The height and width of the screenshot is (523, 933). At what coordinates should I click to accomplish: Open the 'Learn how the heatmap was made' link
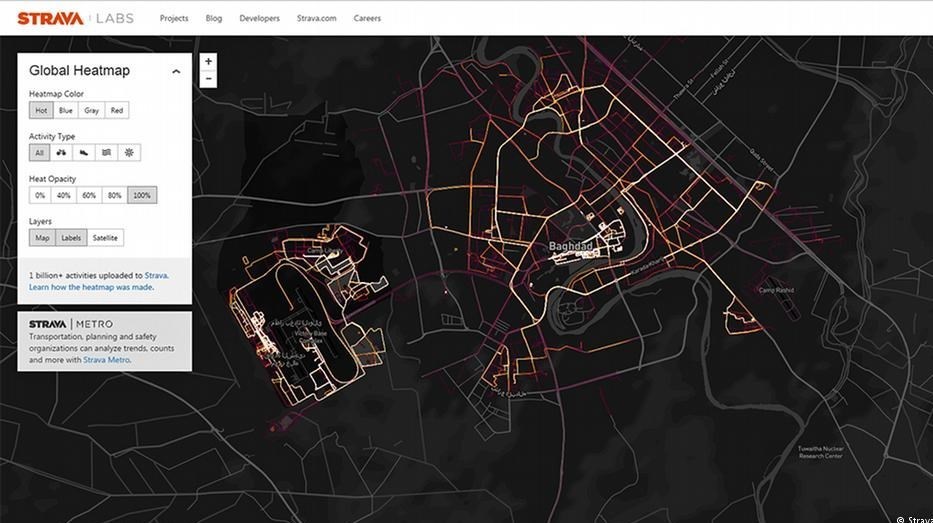point(91,287)
